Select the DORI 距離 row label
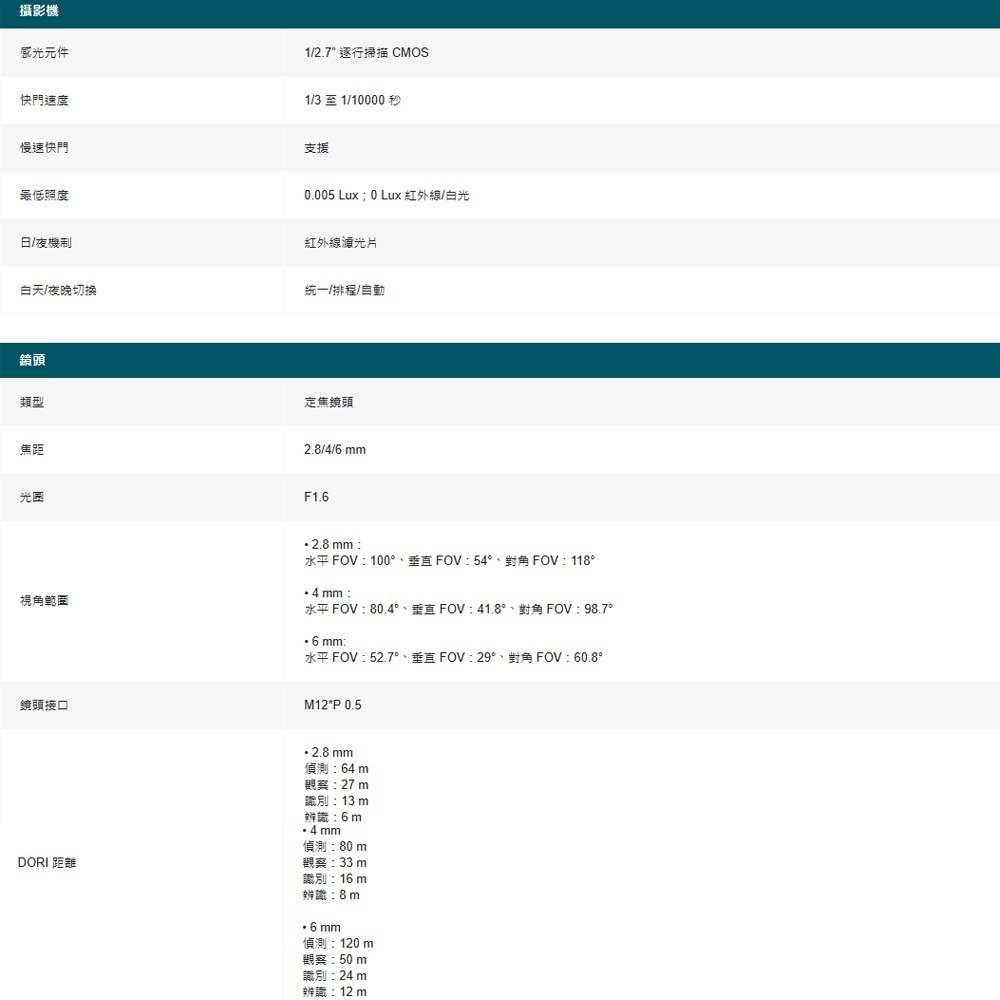The width and height of the screenshot is (1000, 1000). coord(45,862)
